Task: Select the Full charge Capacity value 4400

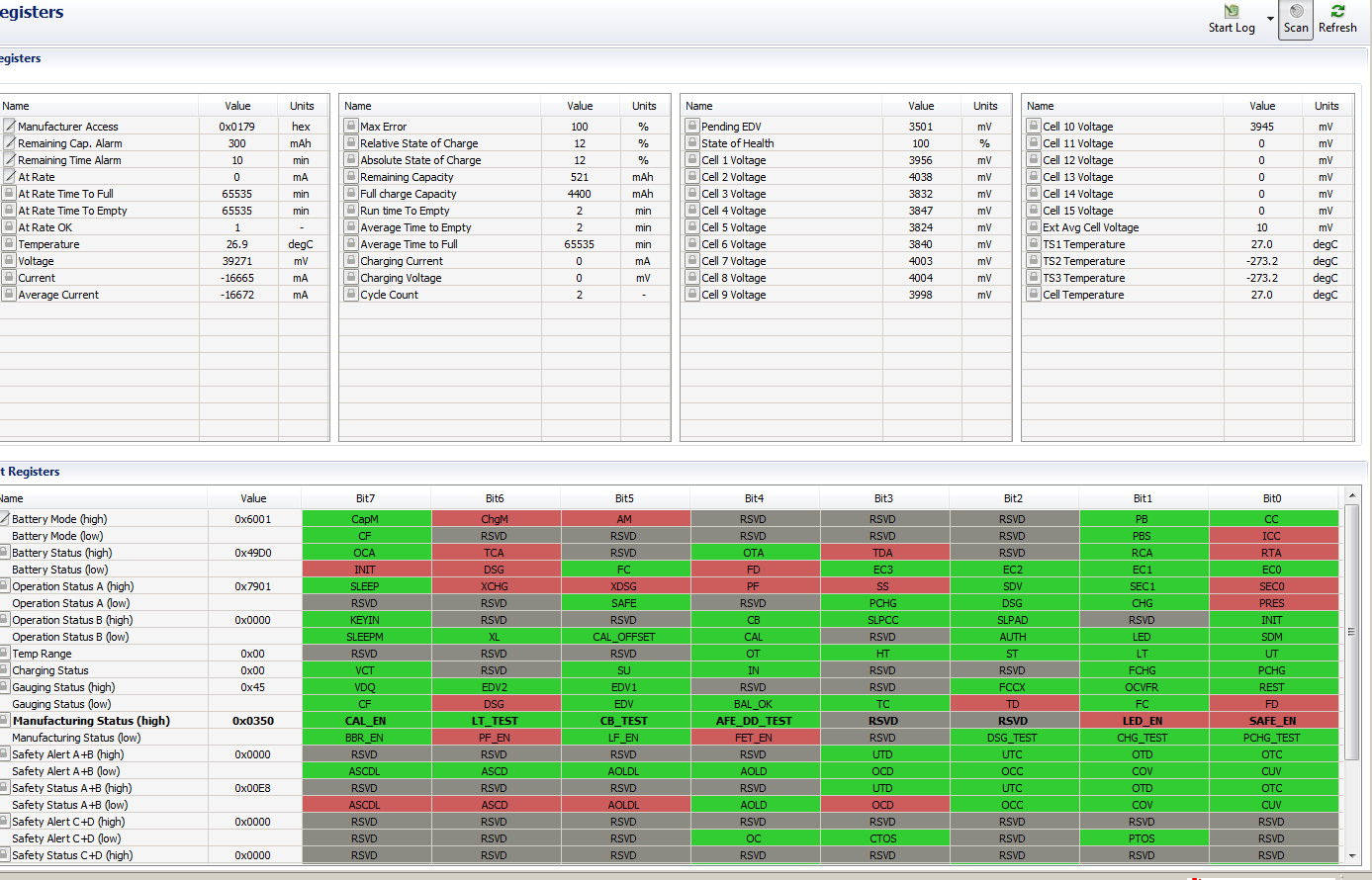Action: pos(580,194)
